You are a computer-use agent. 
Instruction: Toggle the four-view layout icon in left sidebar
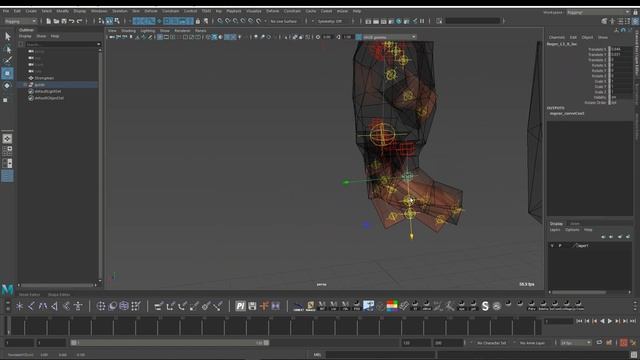pyautogui.click(x=7, y=151)
